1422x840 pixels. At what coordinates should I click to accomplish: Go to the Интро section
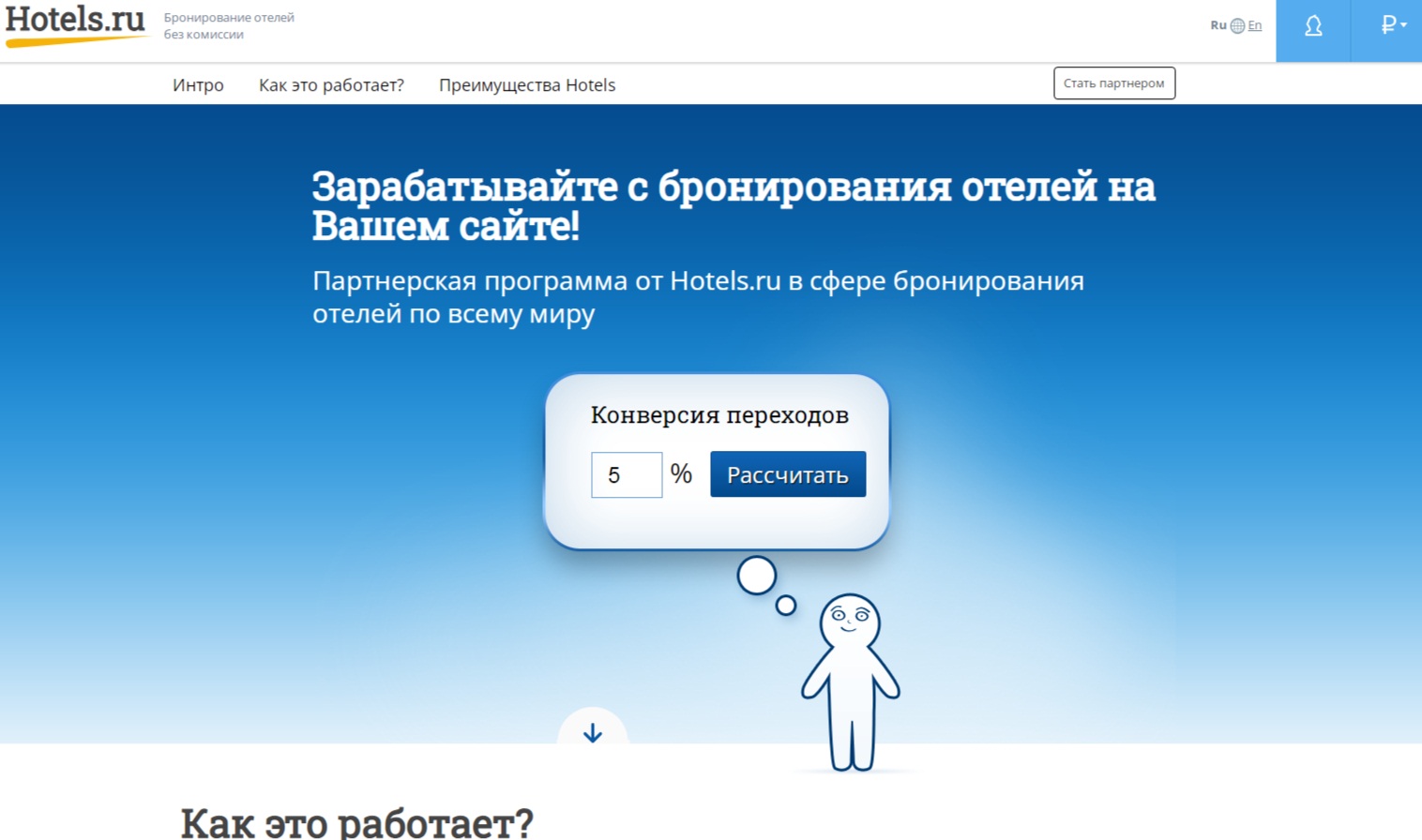point(198,85)
